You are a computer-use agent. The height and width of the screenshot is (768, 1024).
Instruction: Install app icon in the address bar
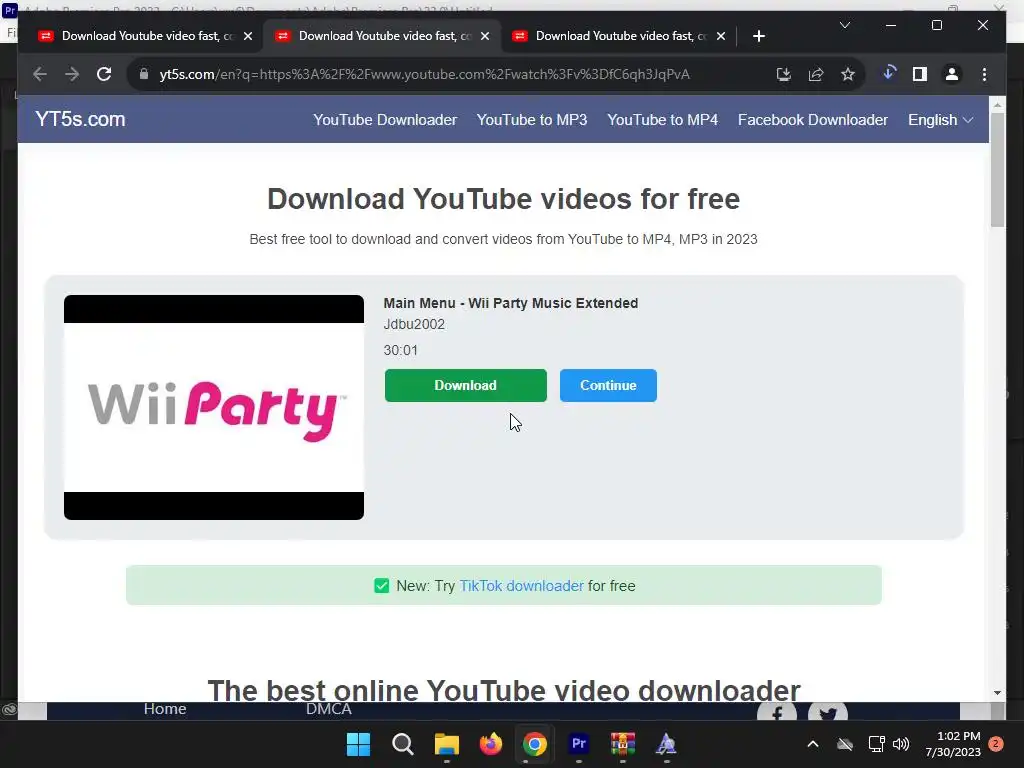[784, 74]
